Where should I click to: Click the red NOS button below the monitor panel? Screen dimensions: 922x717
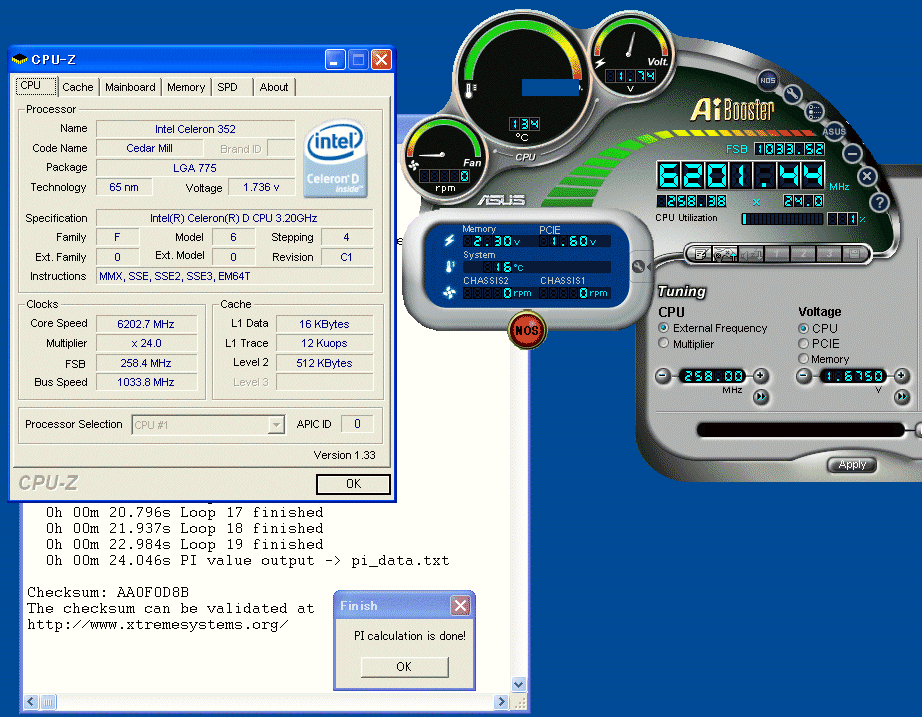tap(526, 329)
